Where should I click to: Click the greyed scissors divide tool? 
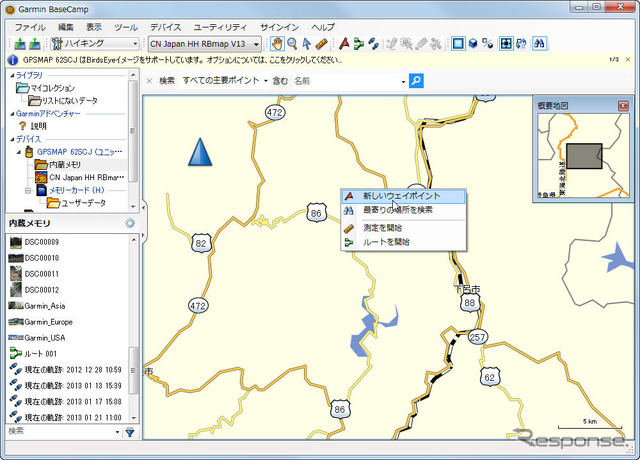click(436, 43)
